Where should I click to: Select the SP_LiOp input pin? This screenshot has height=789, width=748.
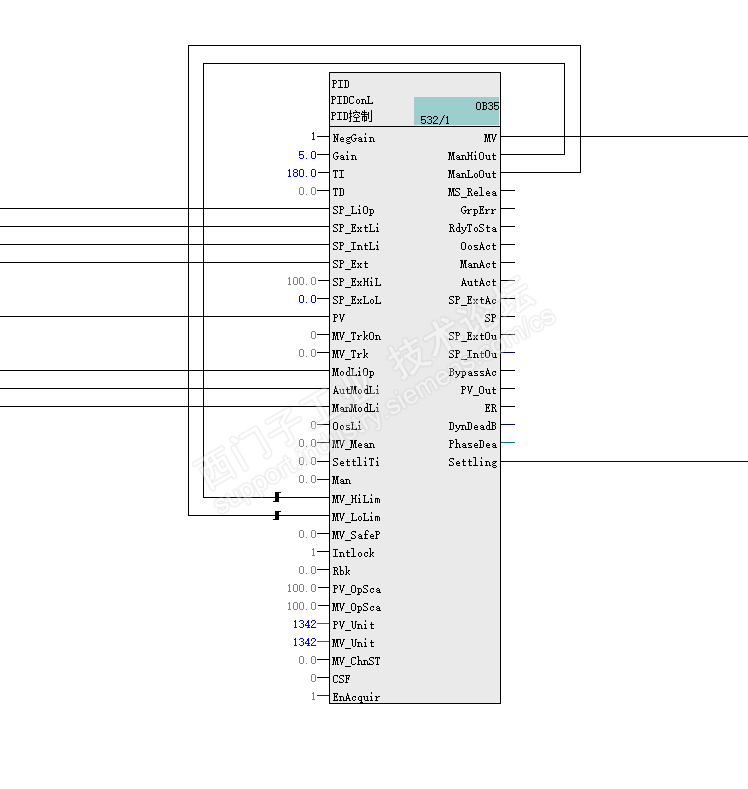pos(353,210)
